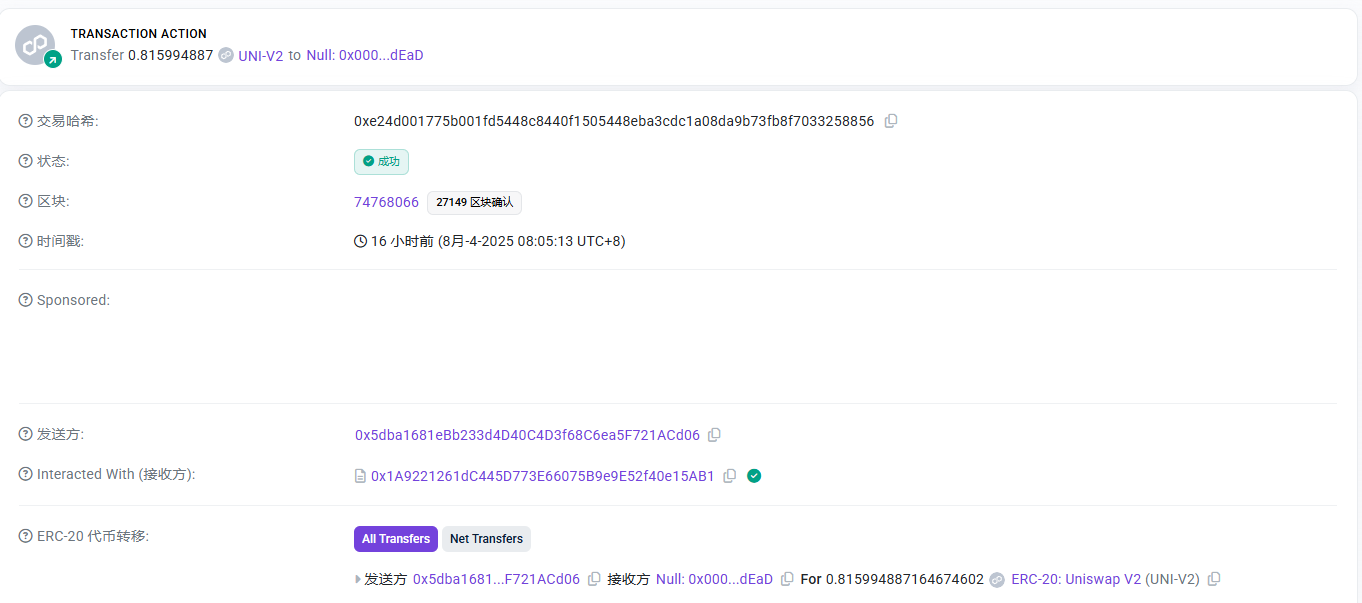Click the help icon next to 区块

(26, 201)
